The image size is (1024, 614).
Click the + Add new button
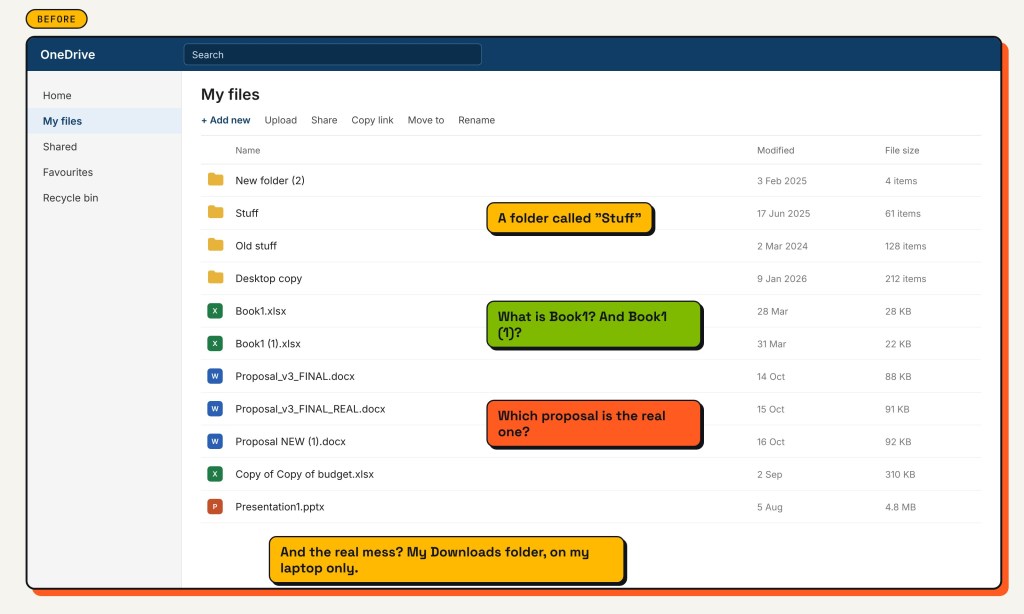[226, 120]
